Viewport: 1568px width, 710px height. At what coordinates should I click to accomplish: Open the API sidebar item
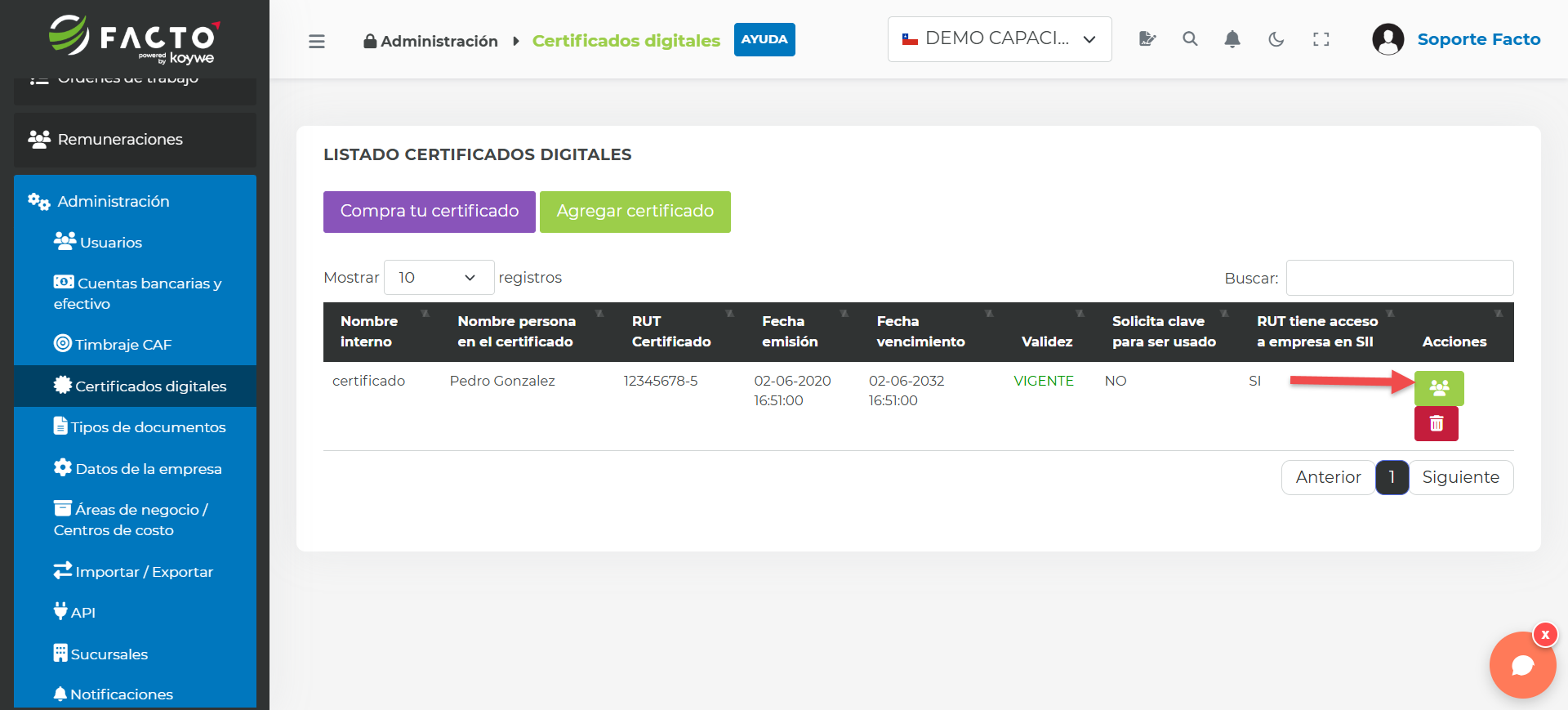point(135,613)
